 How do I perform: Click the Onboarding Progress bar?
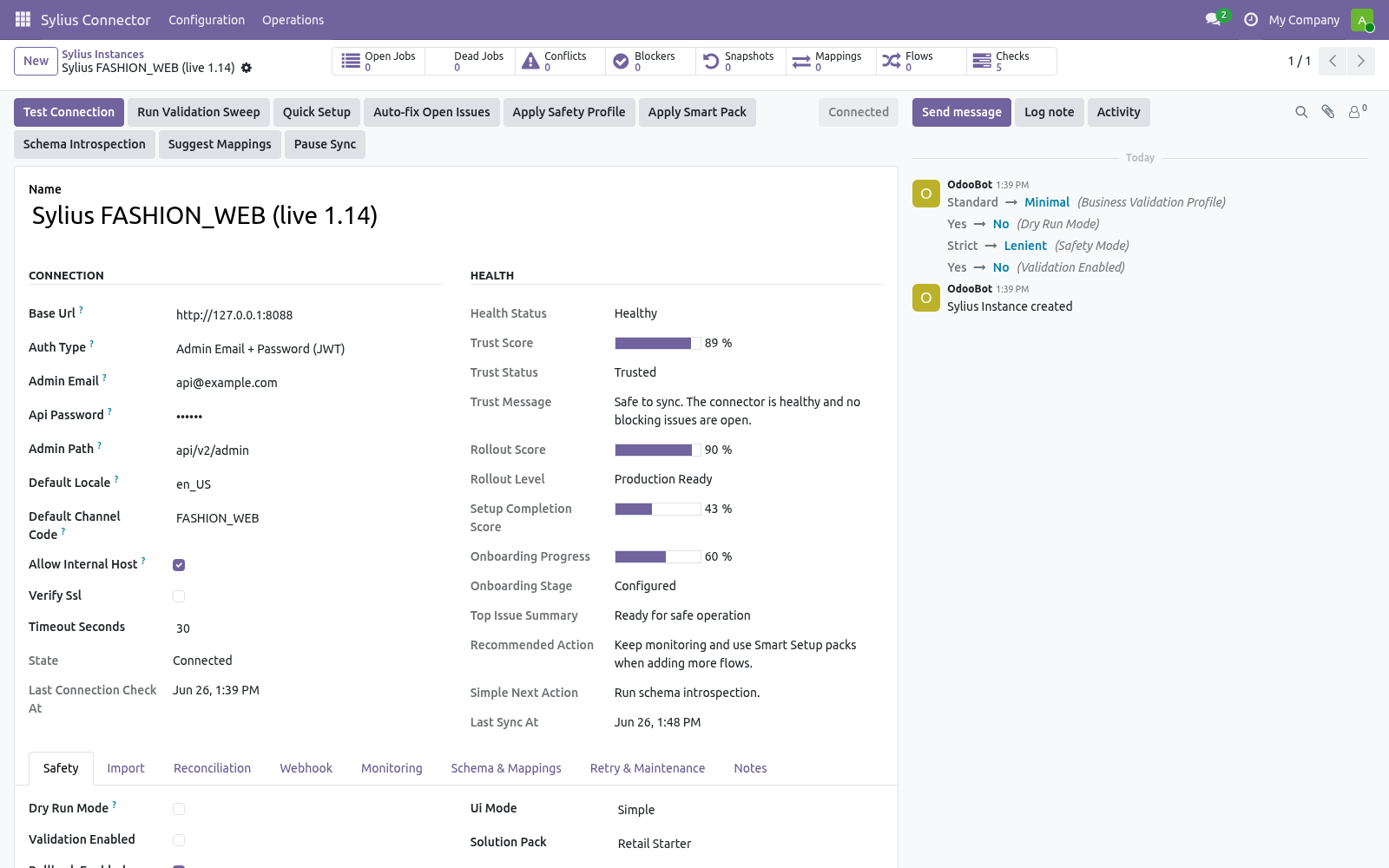[658, 556]
